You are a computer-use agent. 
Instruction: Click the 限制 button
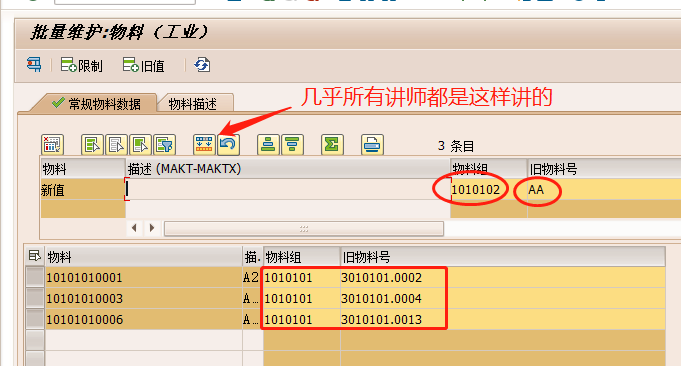coord(81,66)
